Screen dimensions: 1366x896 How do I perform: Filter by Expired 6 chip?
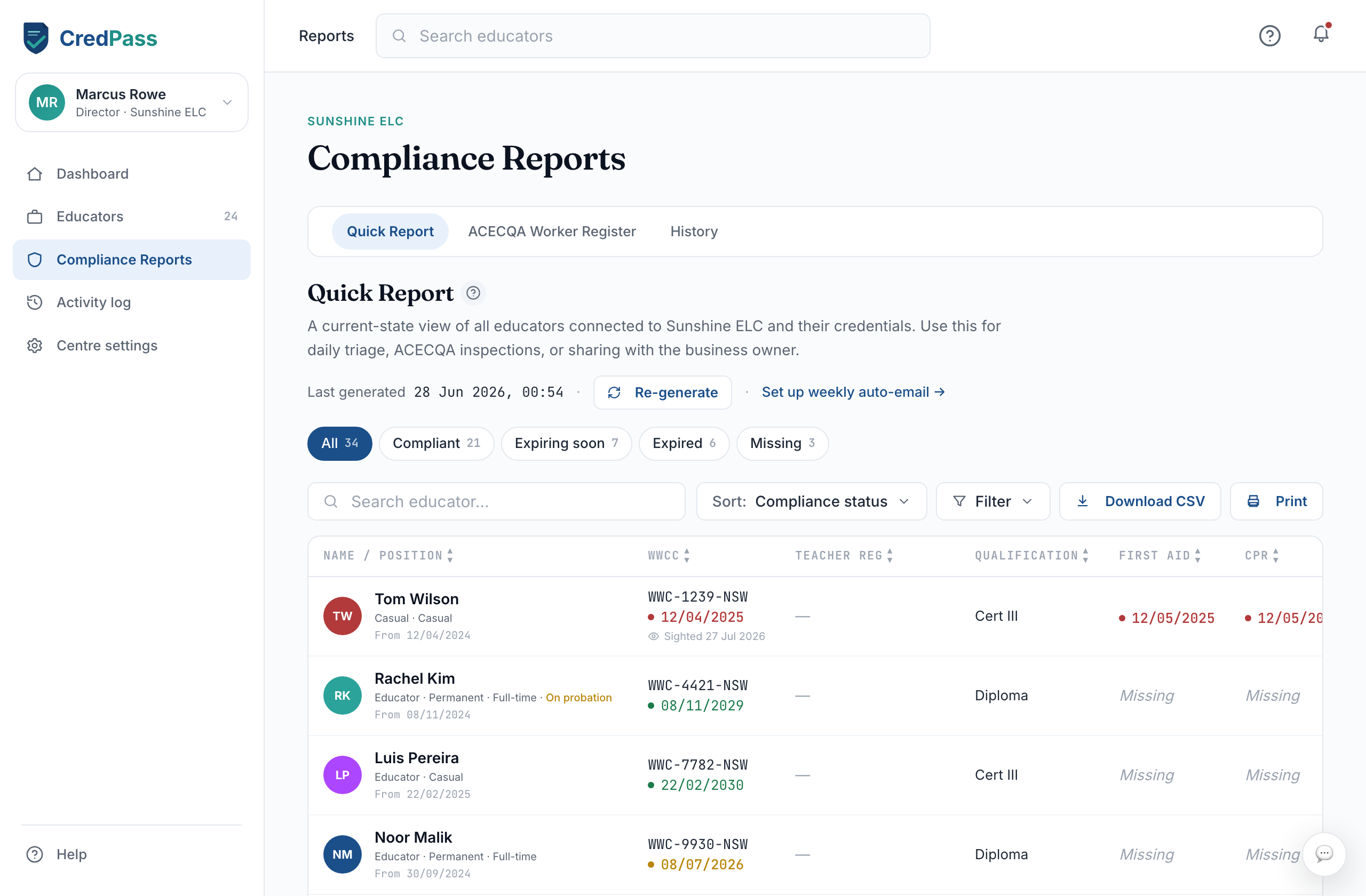click(684, 443)
